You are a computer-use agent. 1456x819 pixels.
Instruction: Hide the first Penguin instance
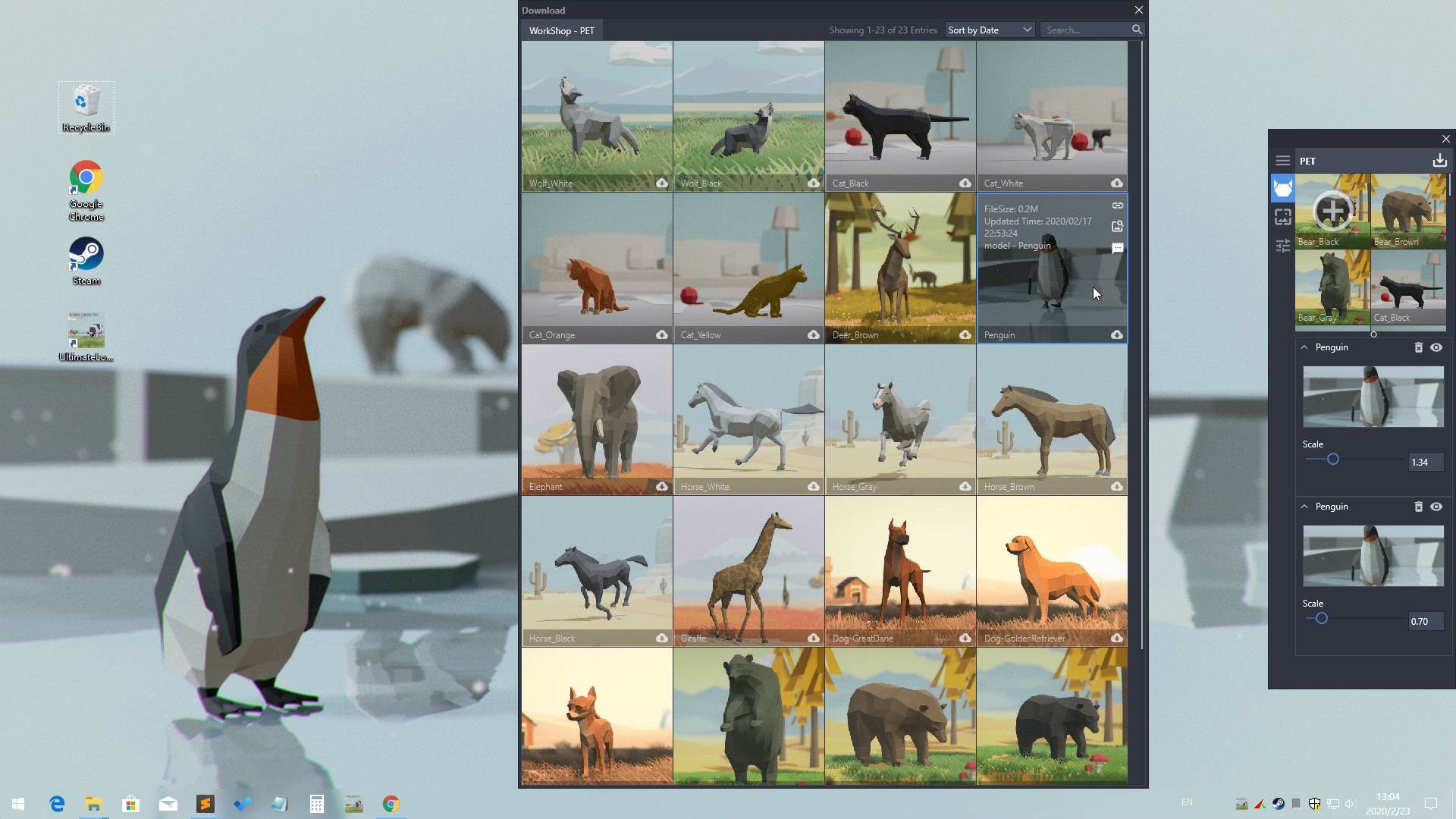[1437, 347]
